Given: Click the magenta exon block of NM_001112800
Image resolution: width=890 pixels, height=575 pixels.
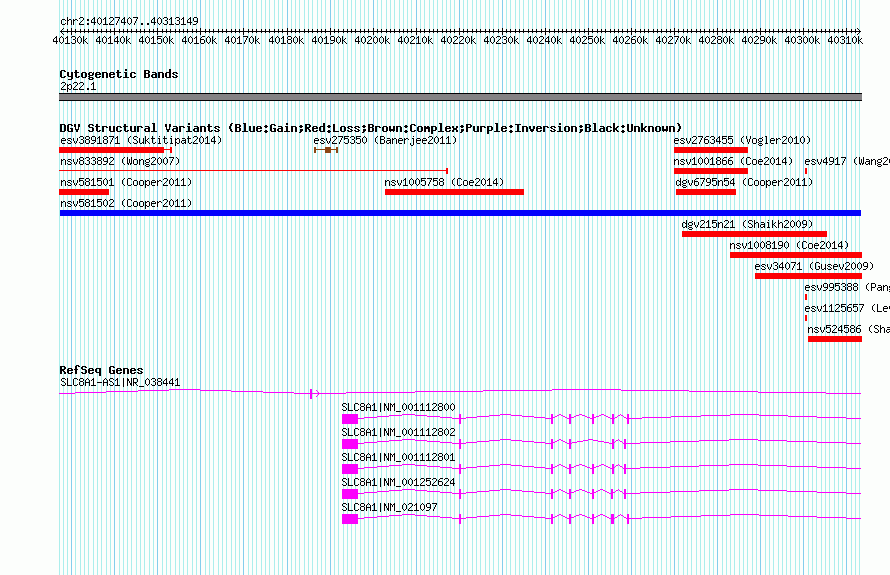Looking at the screenshot, I should (350, 419).
